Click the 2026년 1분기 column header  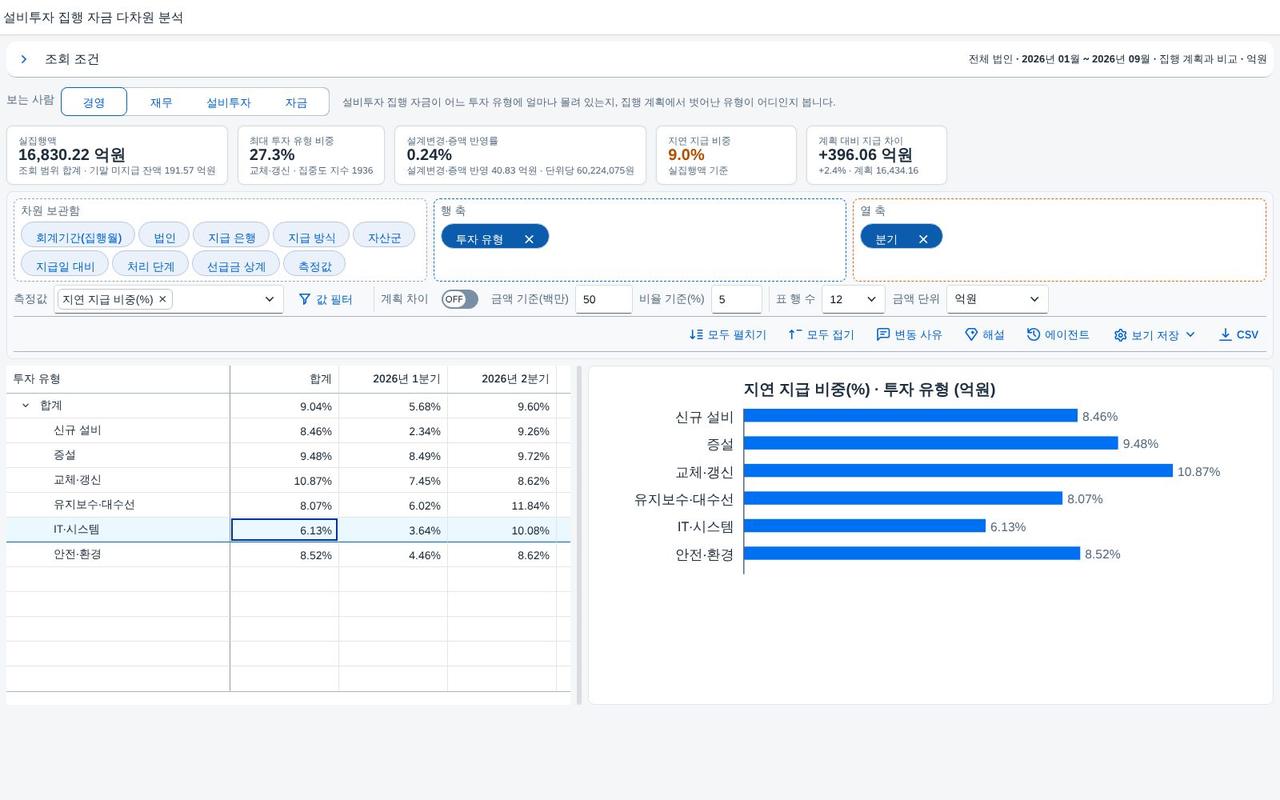click(393, 379)
